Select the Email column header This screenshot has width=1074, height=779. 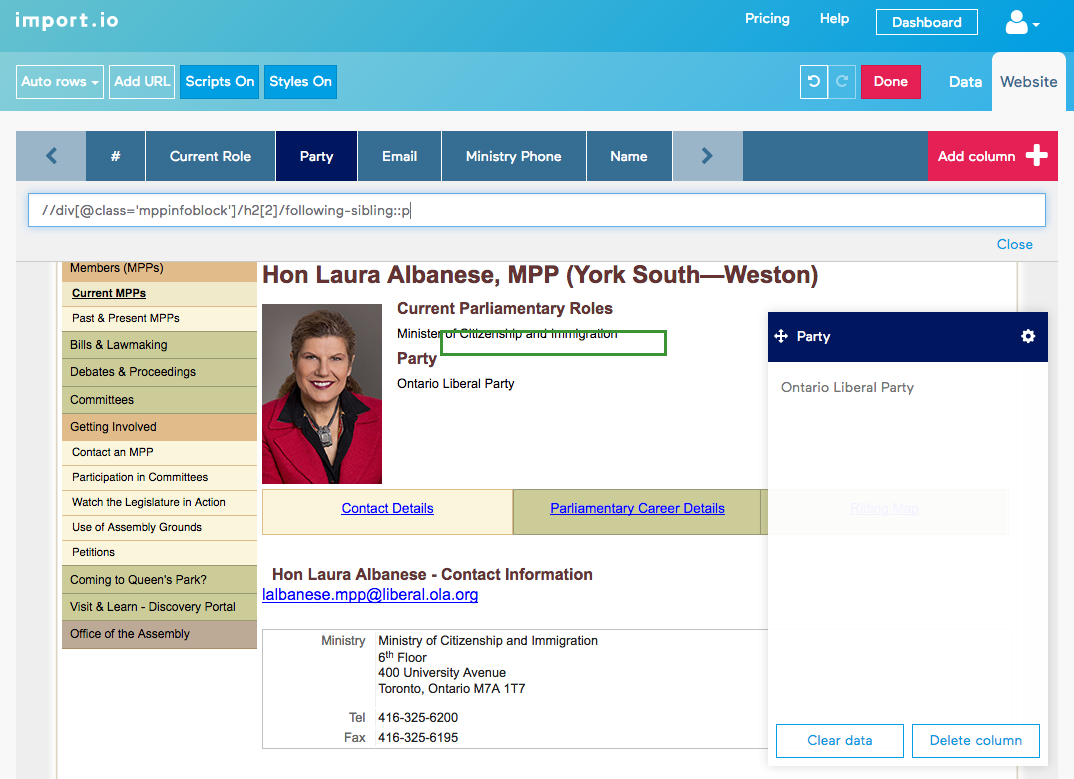399,156
